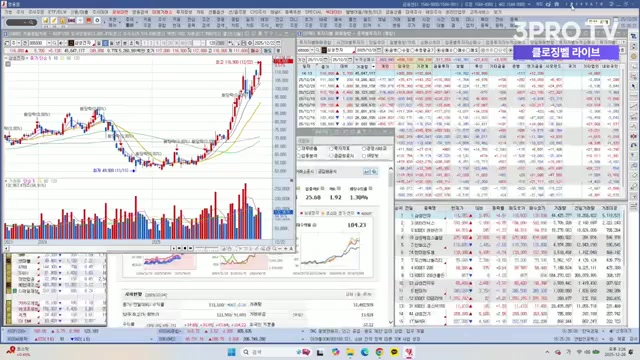The width and height of the screenshot is (640, 360).
Task: Click the pencil note icon in main toolbar
Action: tap(54, 20)
